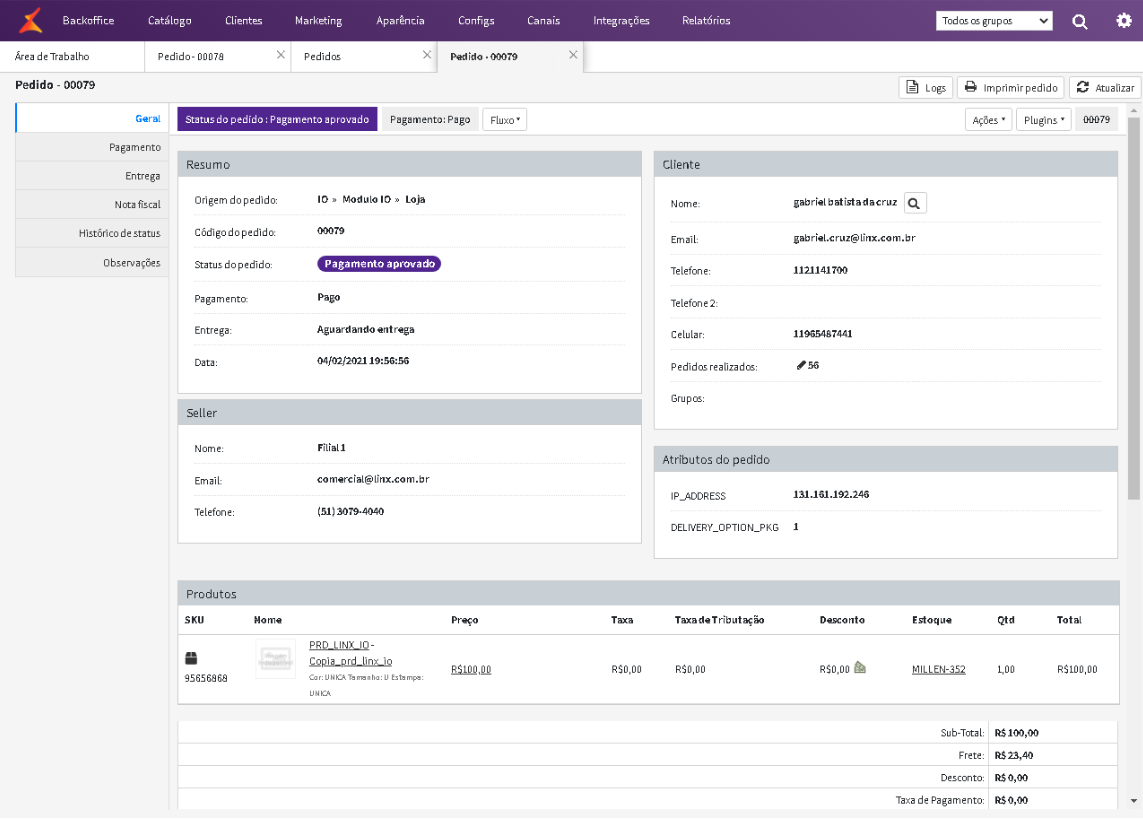Click the search magnifier icon in top bar
The height and width of the screenshot is (820, 1143).
(1080, 21)
